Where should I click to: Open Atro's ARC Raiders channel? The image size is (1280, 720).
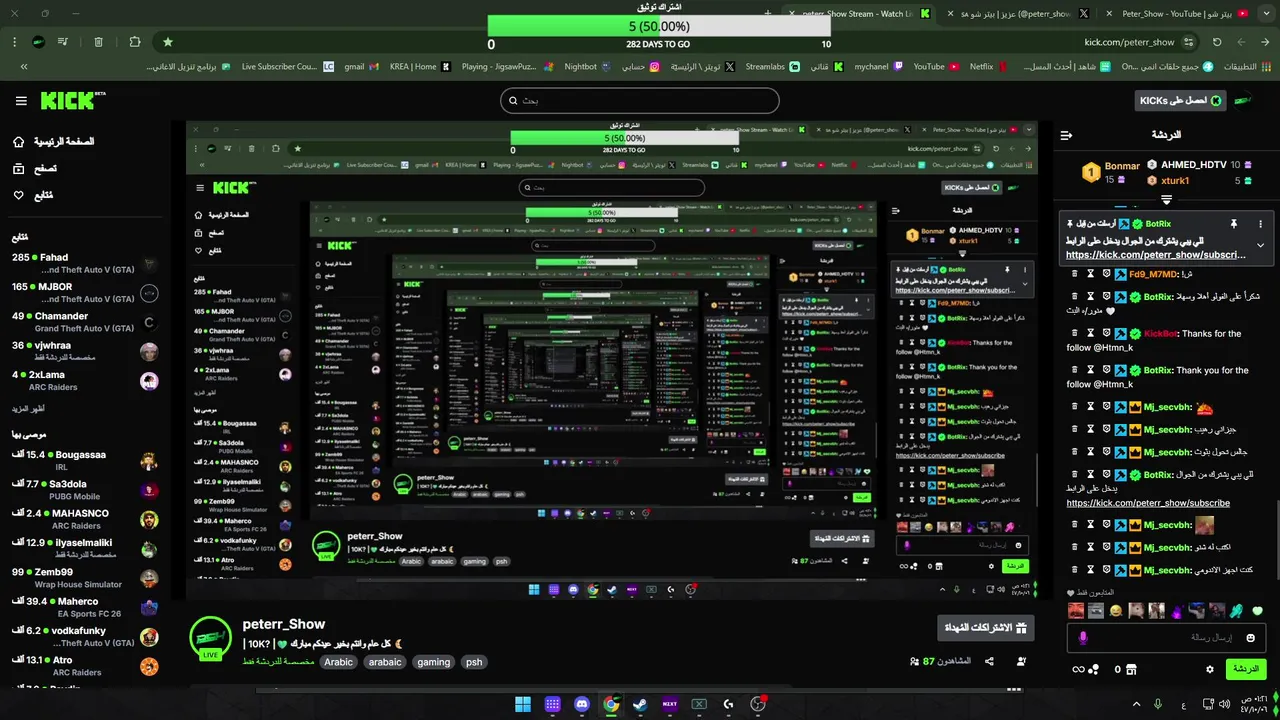pyautogui.click(x=85, y=665)
